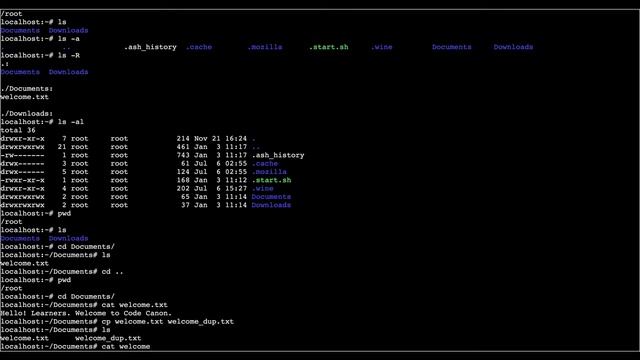Select Downloads in the ls -al listing
This screenshot has height=360, width=640.
click(x=271, y=205)
